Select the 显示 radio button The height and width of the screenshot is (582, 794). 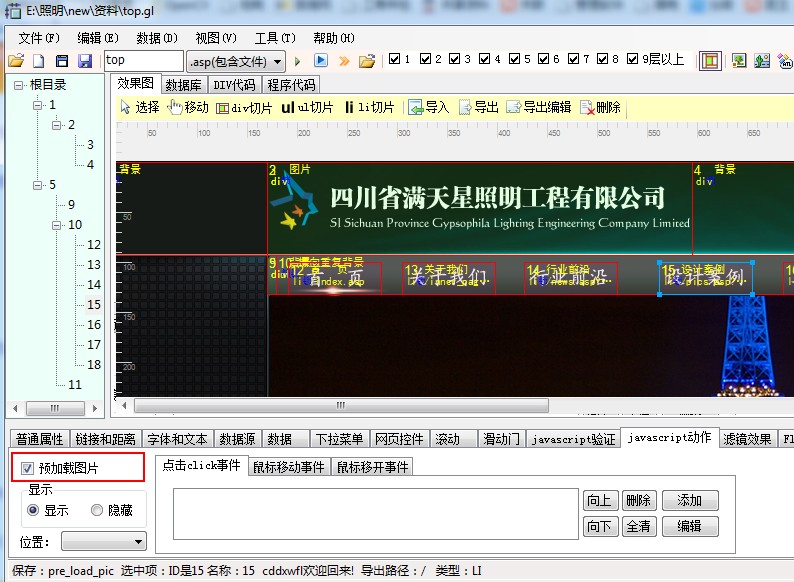coord(33,510)
